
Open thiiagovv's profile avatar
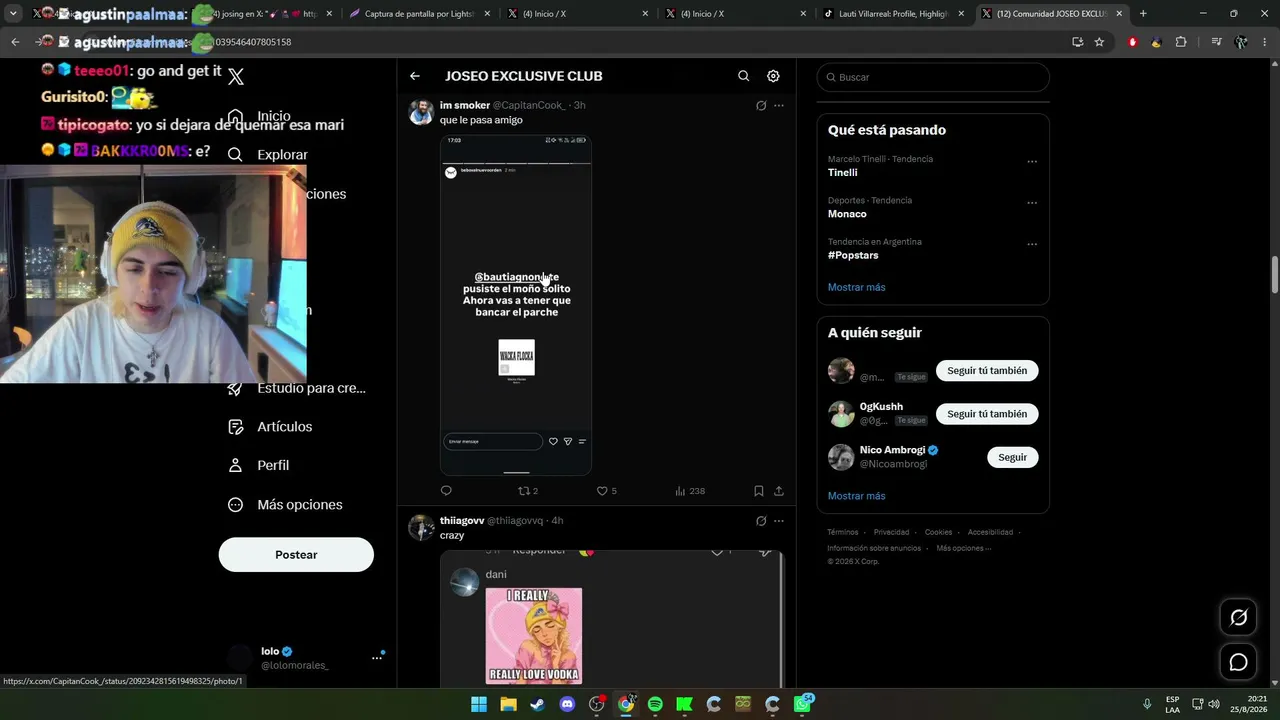click(x=421, y=527)
